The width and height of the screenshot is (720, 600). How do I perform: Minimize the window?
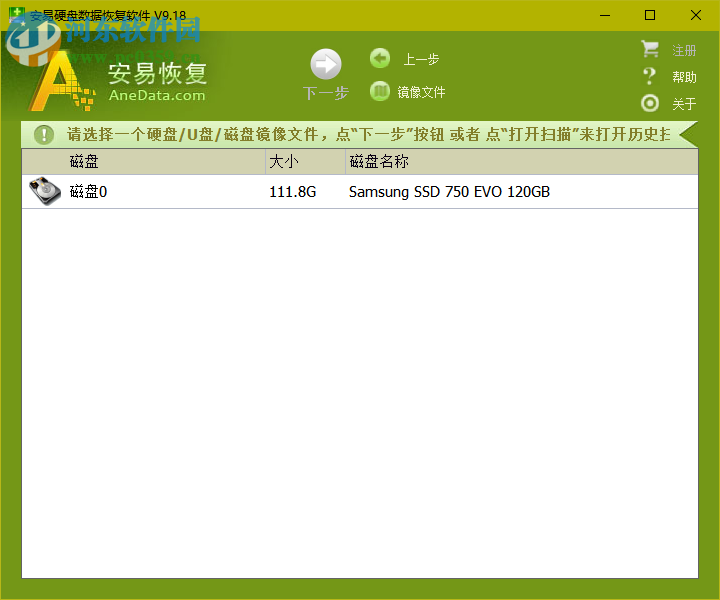click(605, 15)
